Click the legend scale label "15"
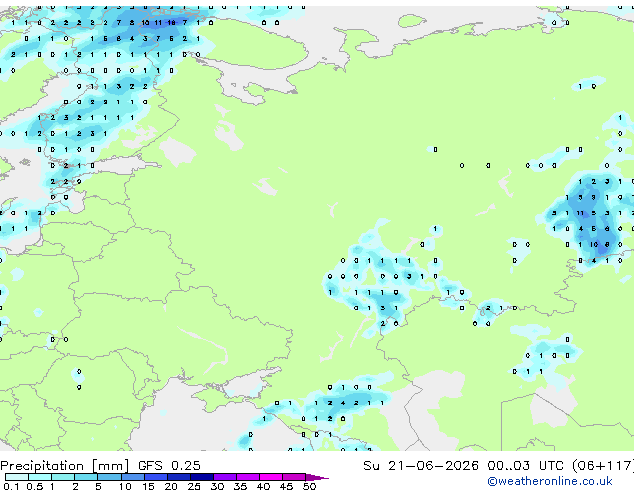 pos(148,486)
